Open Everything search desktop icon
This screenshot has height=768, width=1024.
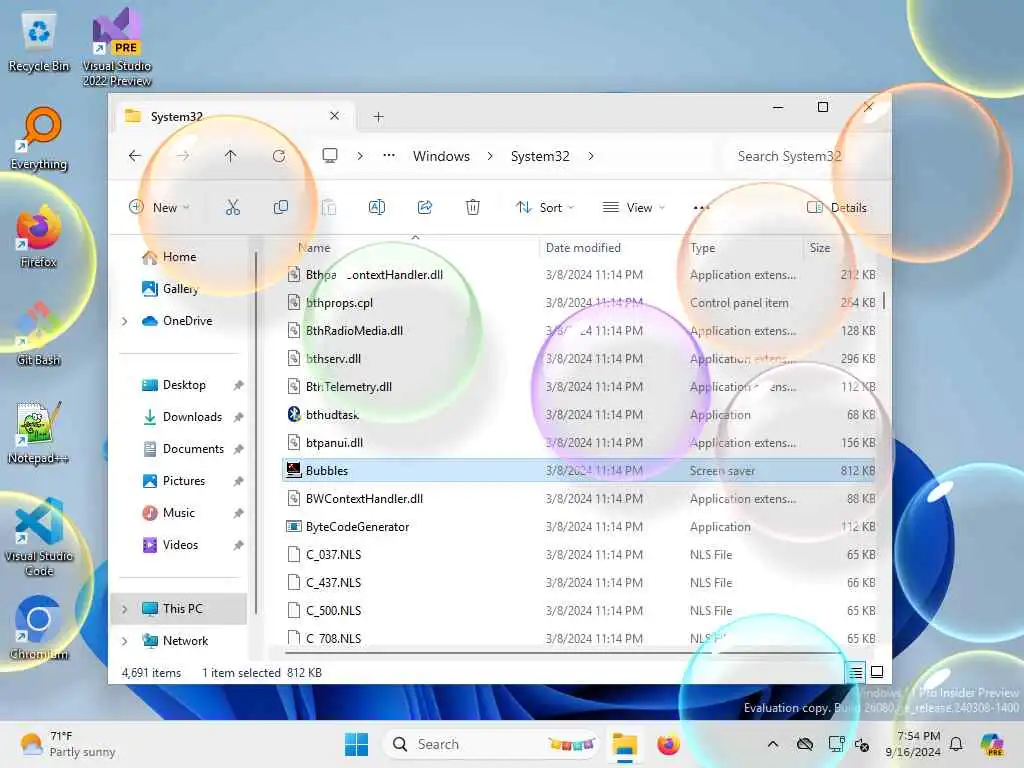coord(39,138)
